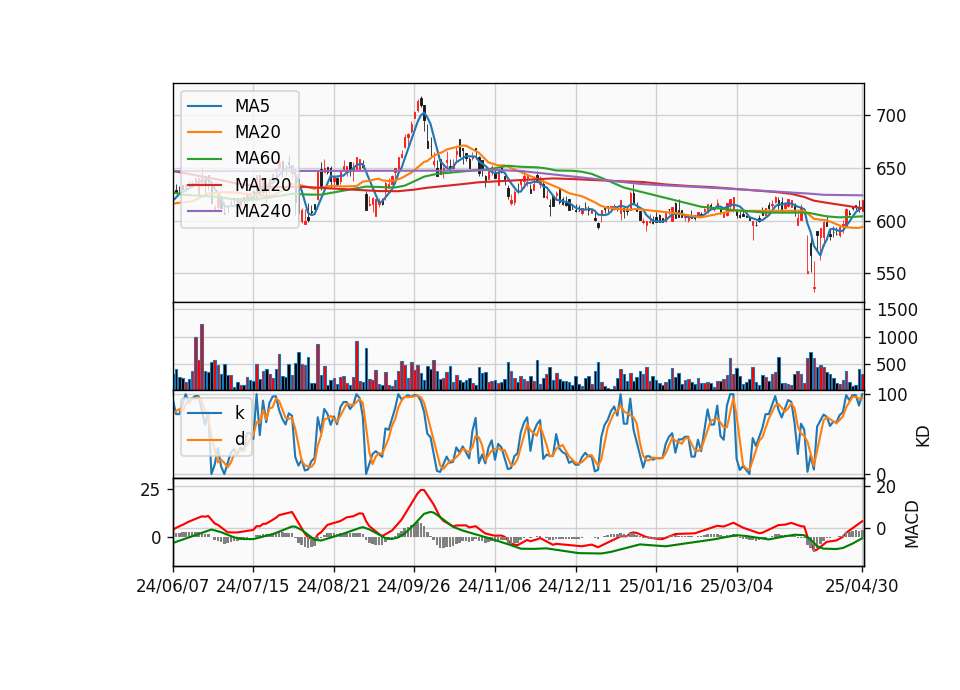
Task: Click the orange MA20 legend line sample
Action: (204, 132)
